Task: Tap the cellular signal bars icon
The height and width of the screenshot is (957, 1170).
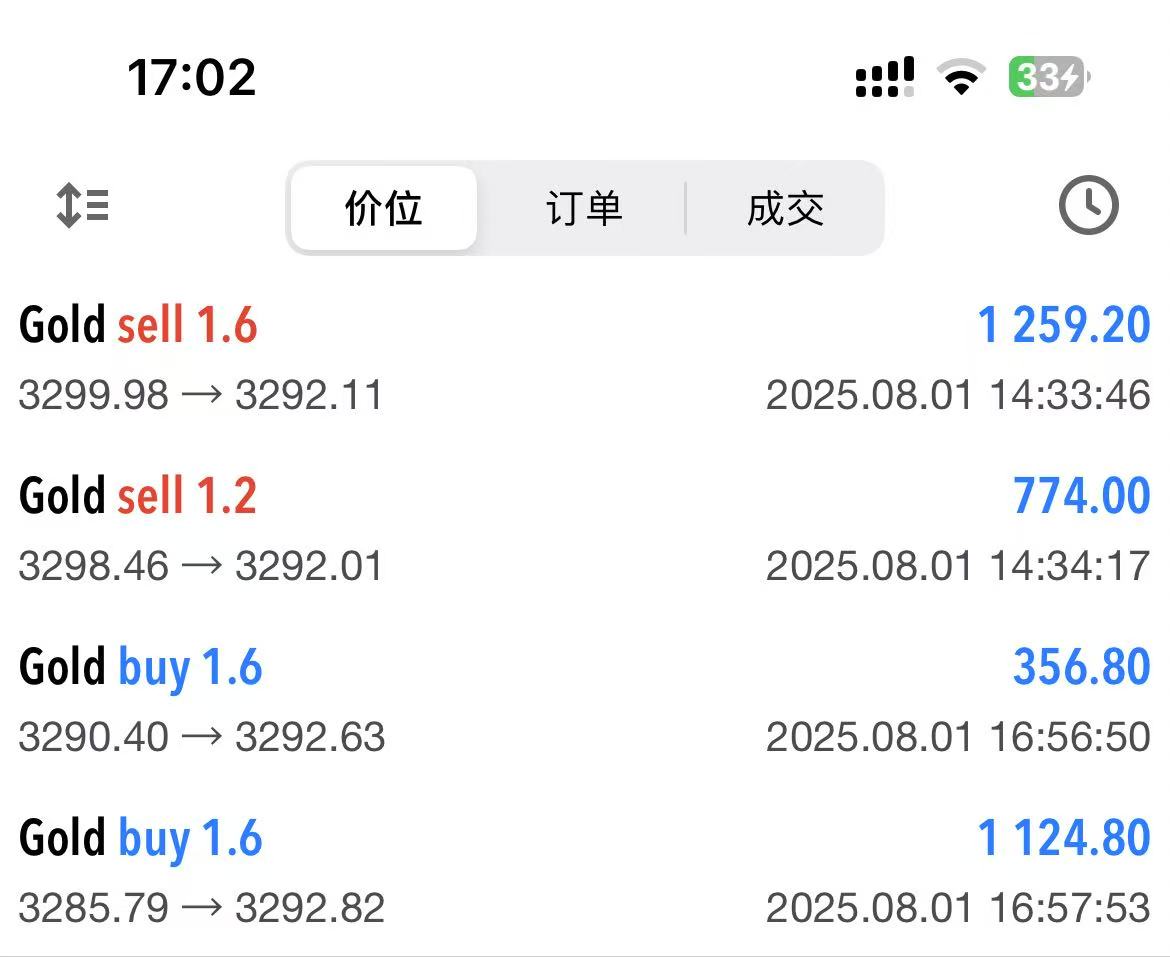Action: (x=885, y=77)
